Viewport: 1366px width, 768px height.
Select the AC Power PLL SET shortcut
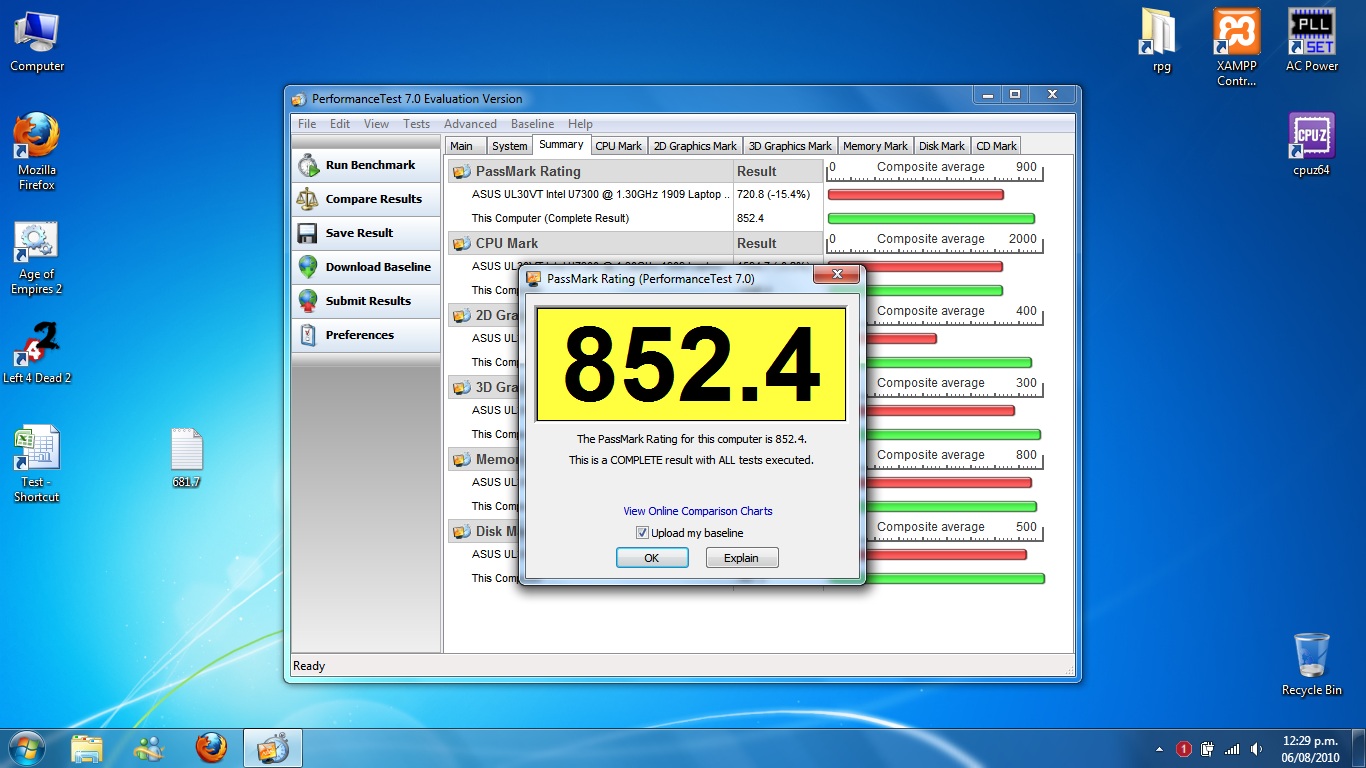(x=1312, y=40)
